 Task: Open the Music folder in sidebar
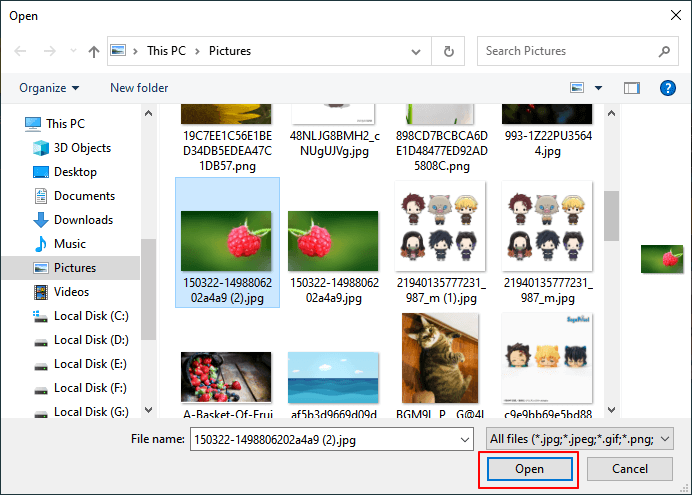pyautogui.click(x=70, y=244)
